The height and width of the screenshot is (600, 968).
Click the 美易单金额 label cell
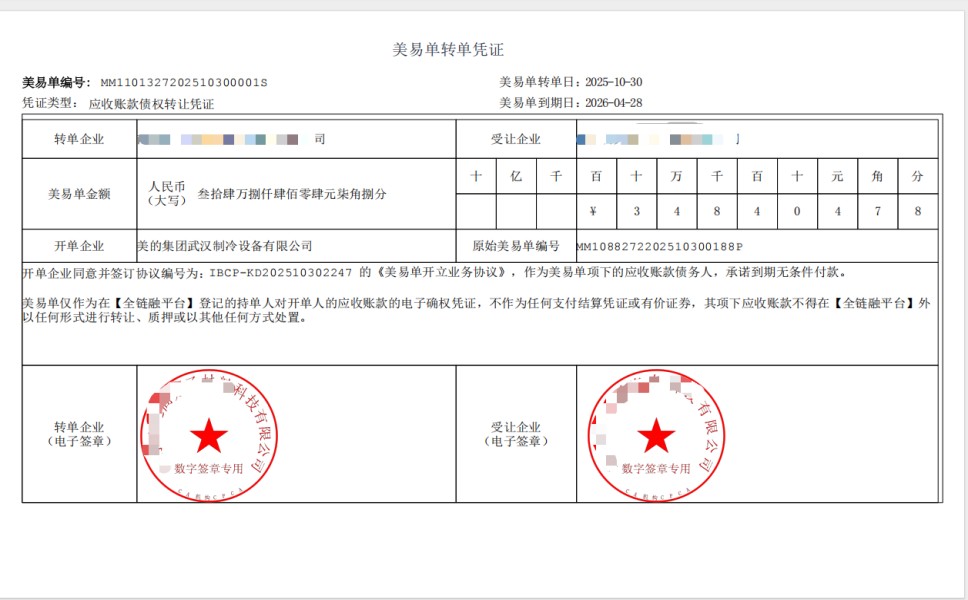79,194
